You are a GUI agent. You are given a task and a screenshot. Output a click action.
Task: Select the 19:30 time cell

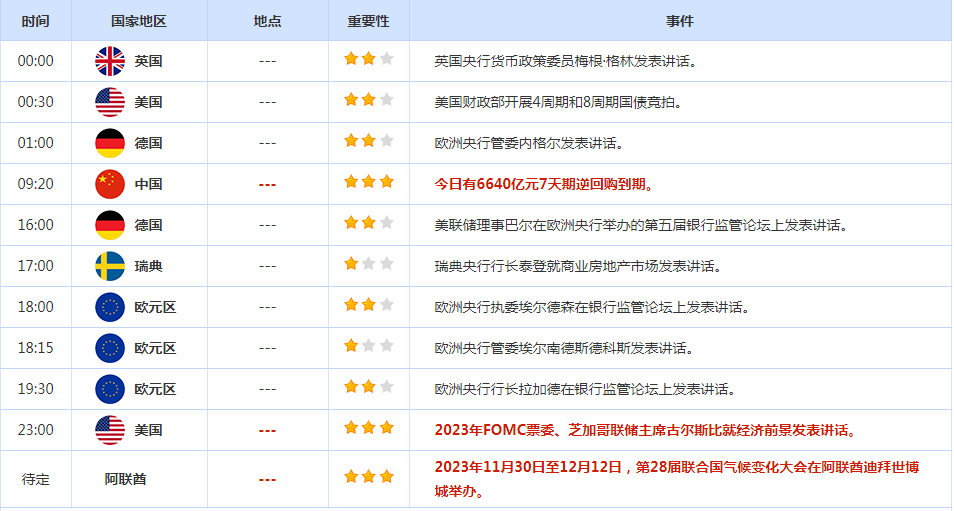pos(35,389)
